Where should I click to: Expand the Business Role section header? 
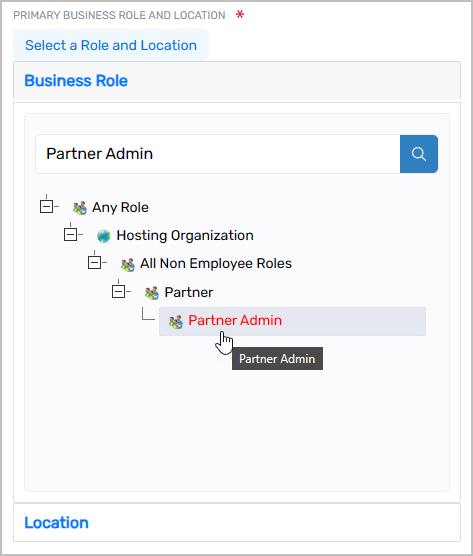[237, 80]
